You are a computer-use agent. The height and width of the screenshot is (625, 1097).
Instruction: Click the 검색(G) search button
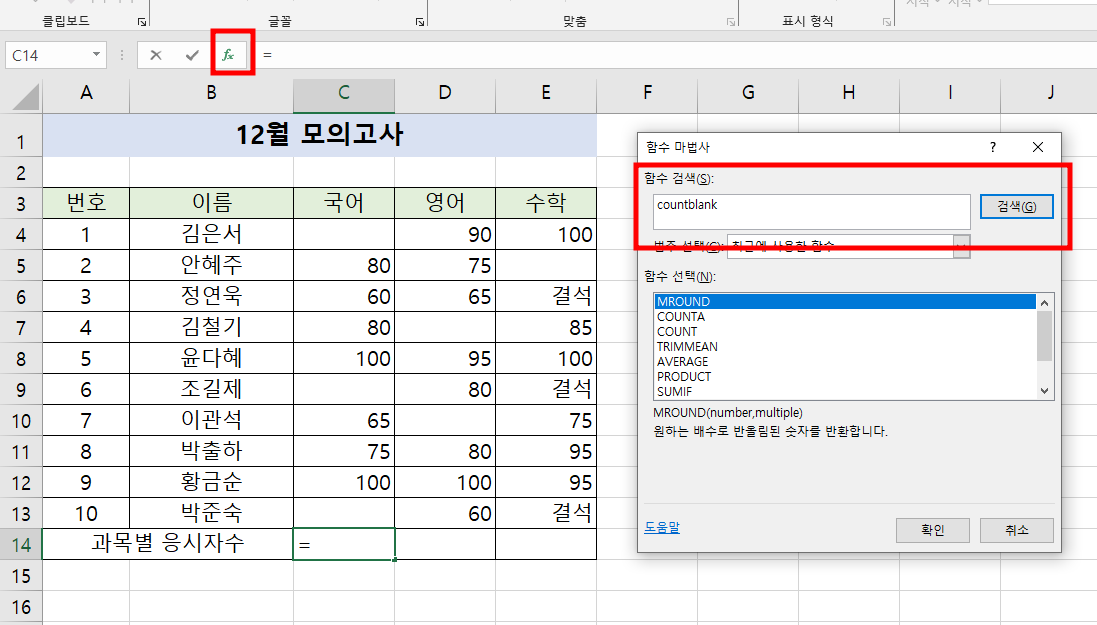coord(1017,206)
